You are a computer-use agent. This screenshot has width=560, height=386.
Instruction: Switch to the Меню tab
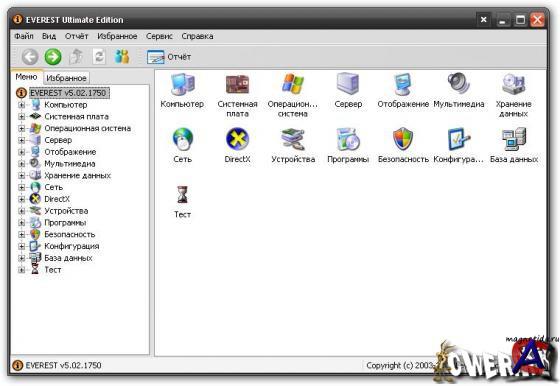click(x=26, y=77)
